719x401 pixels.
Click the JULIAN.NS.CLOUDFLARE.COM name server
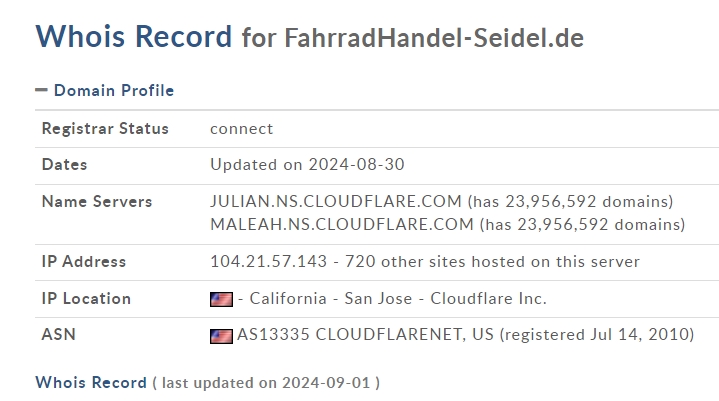[336, 201]
